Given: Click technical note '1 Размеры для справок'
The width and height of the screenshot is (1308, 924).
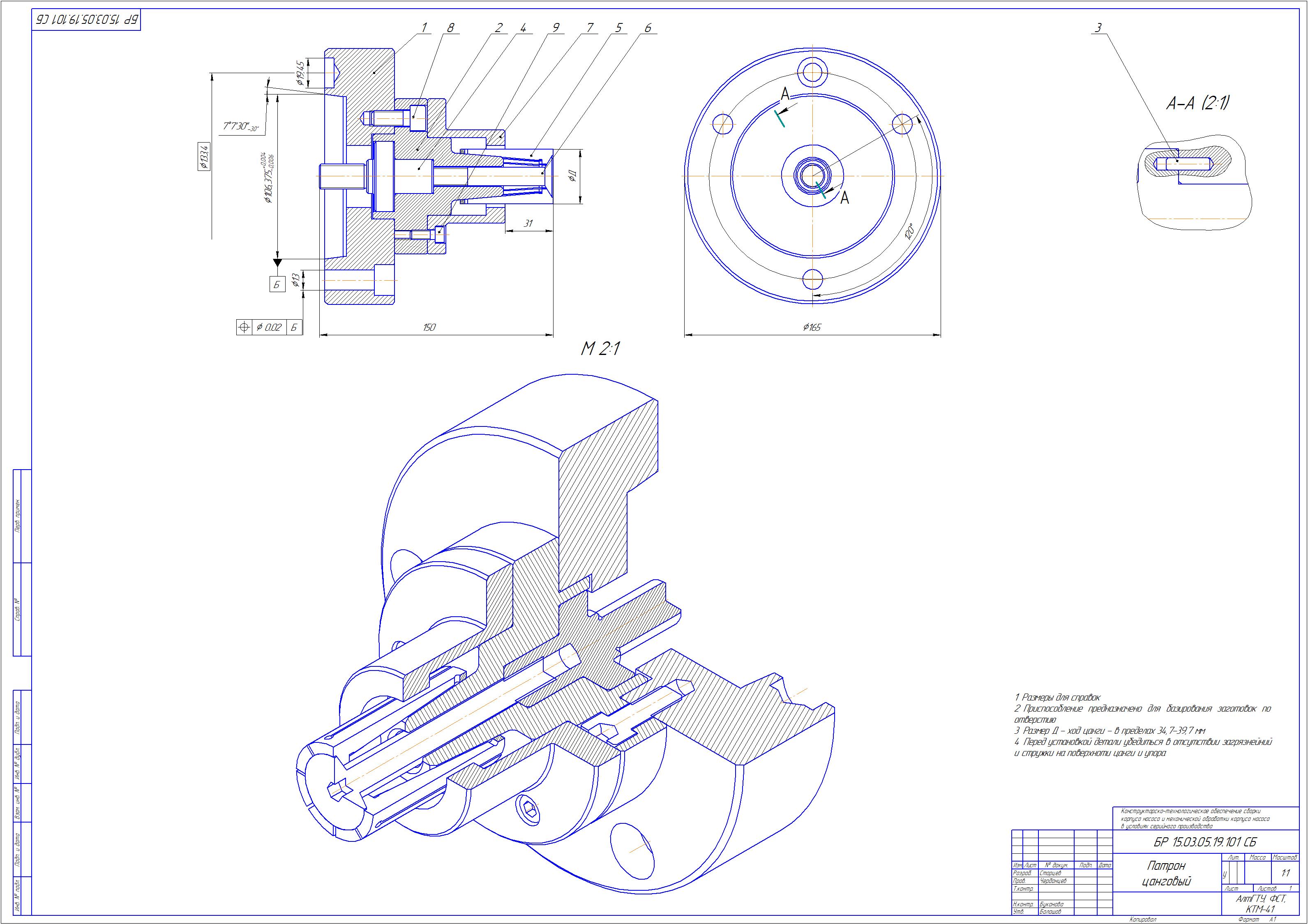Looking at the screenshot, I should pyautogui.click(x=1057, y=697).
